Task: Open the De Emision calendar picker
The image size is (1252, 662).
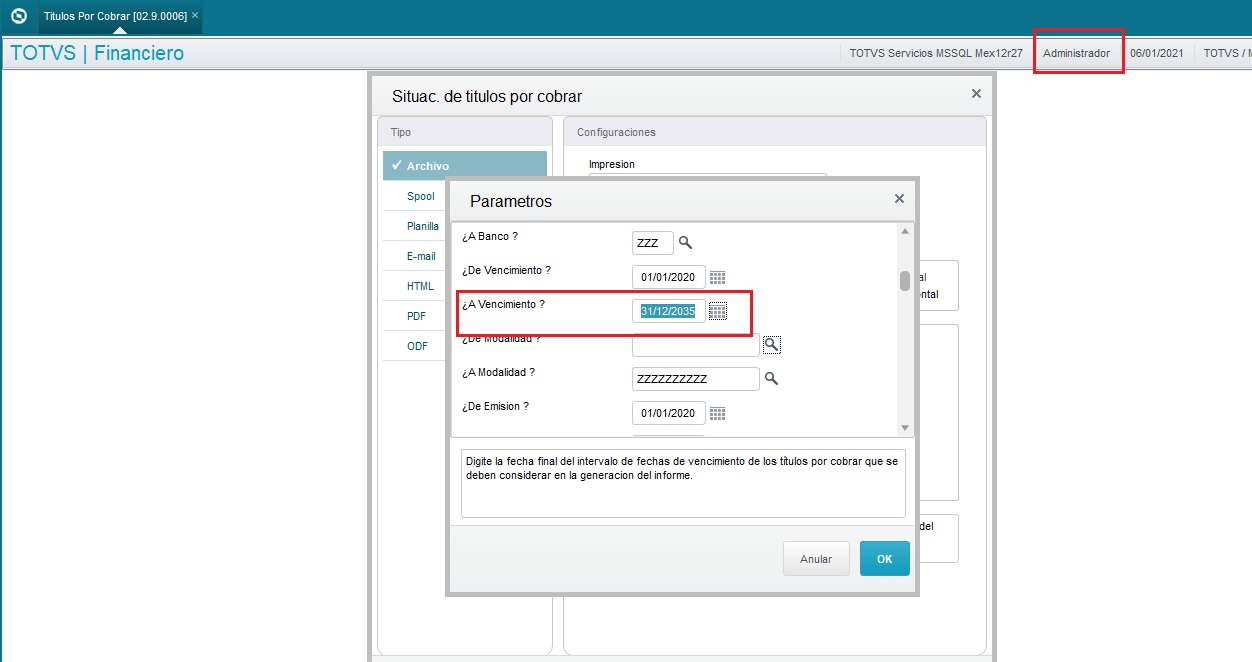Action: [x=717, y=413]
